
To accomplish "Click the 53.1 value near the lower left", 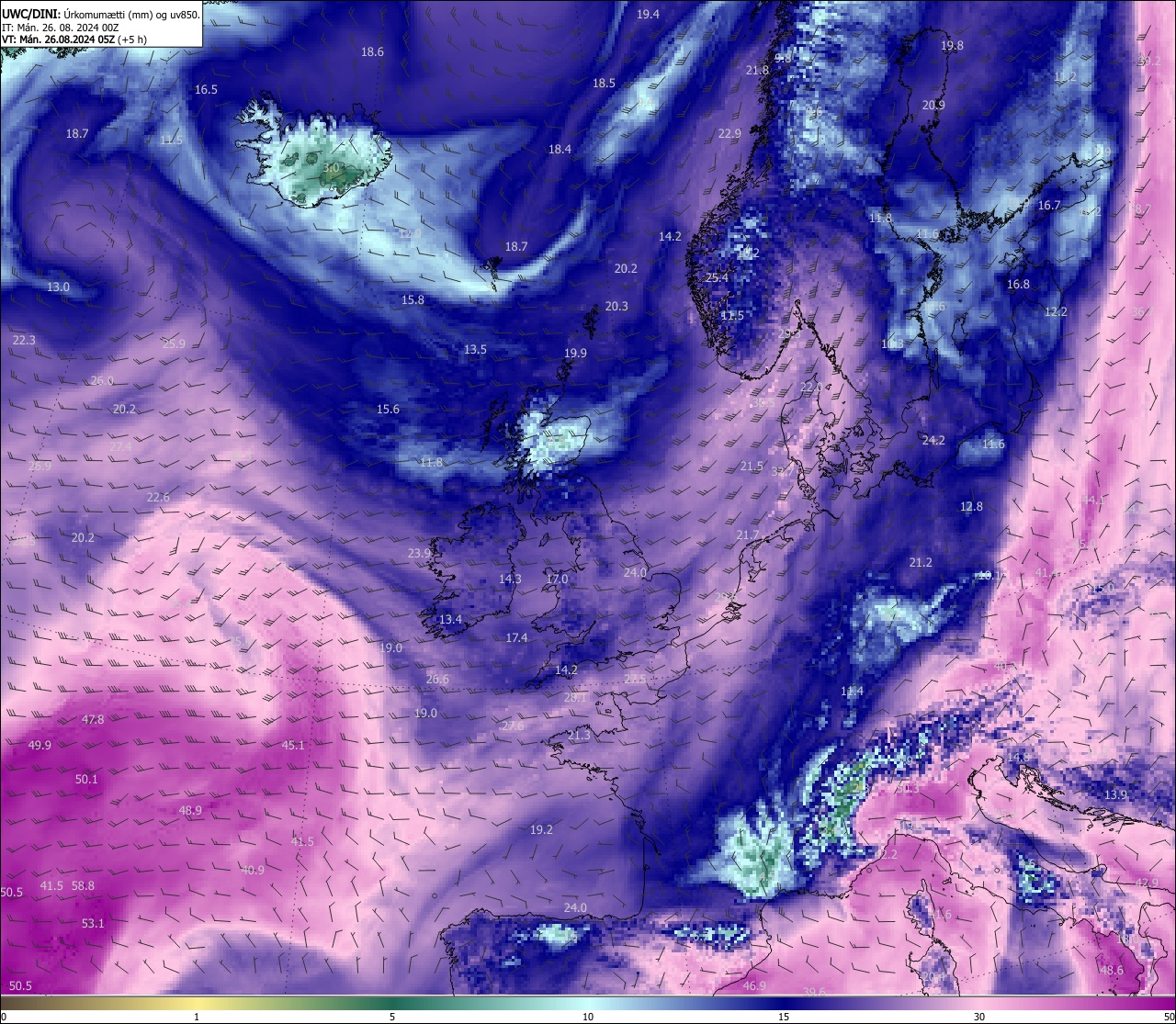I will [94, 924].
